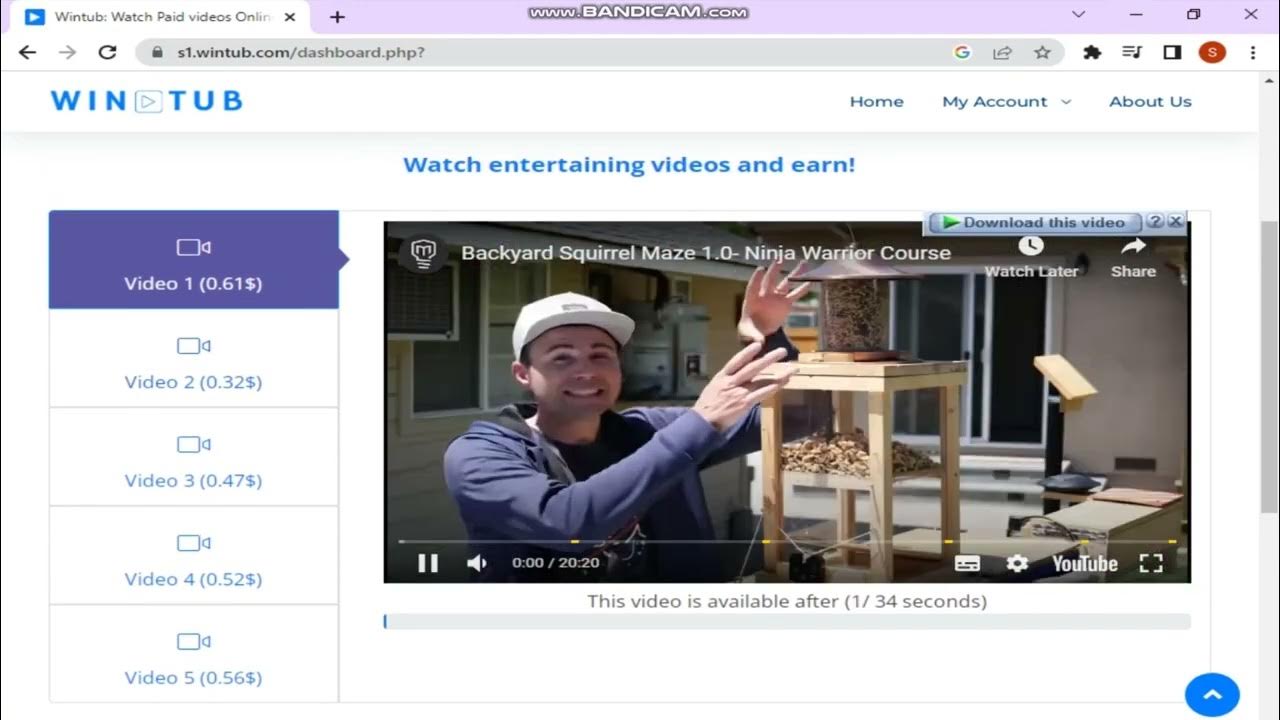The height and width of the screenshot is (720, 1280).
Task: Open help on the download bar
Action: click(x=1155, y=222)
